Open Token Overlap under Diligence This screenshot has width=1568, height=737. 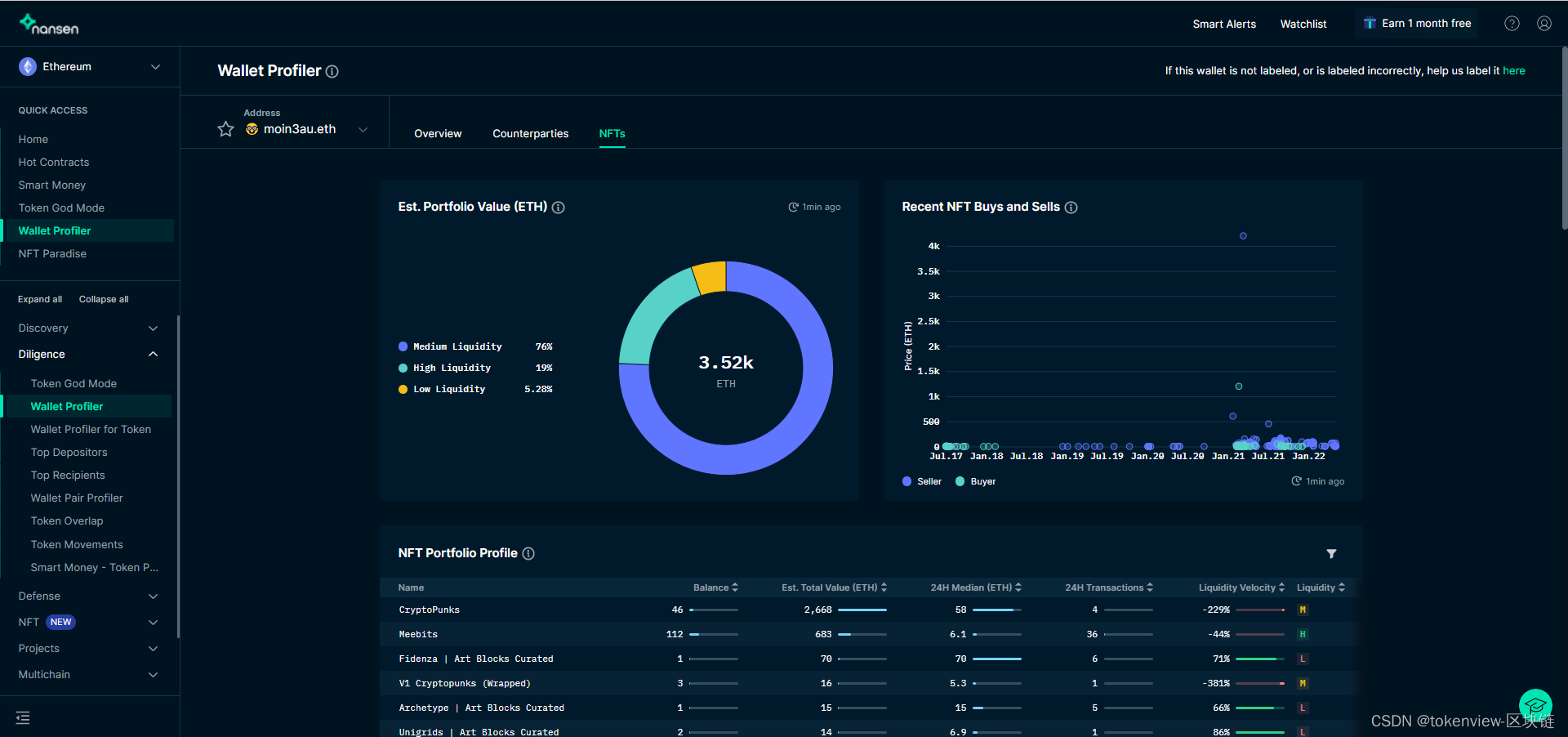pyautogui.click(x=67, y=521)
